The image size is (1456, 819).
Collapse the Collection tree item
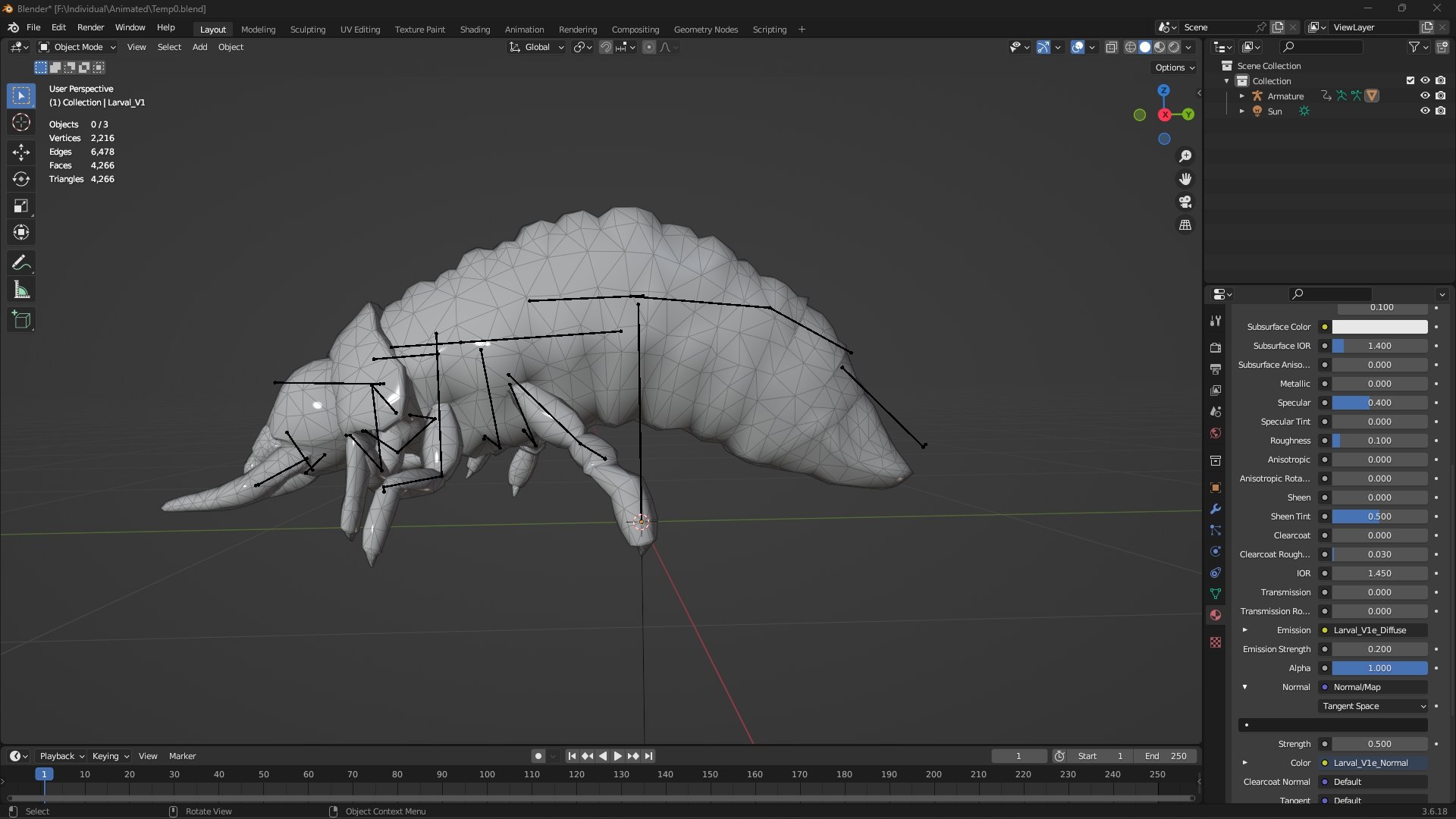1227,81
